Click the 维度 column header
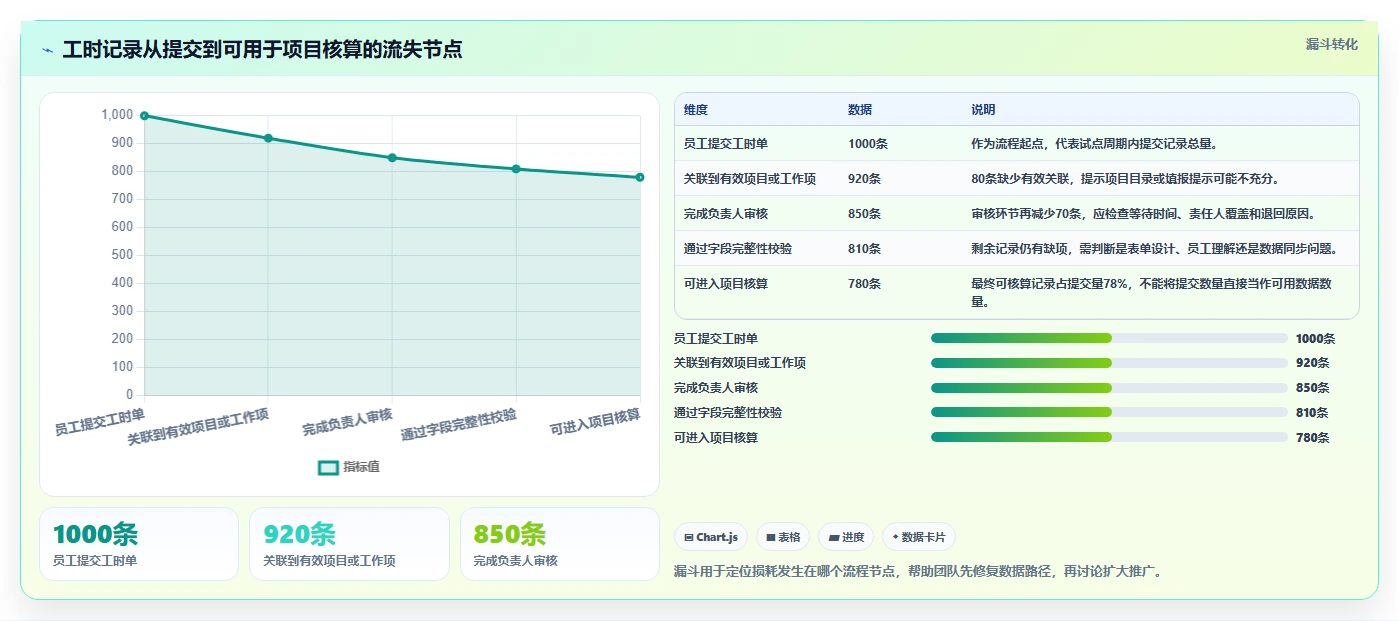The image size is (1399, 621). 696,110
